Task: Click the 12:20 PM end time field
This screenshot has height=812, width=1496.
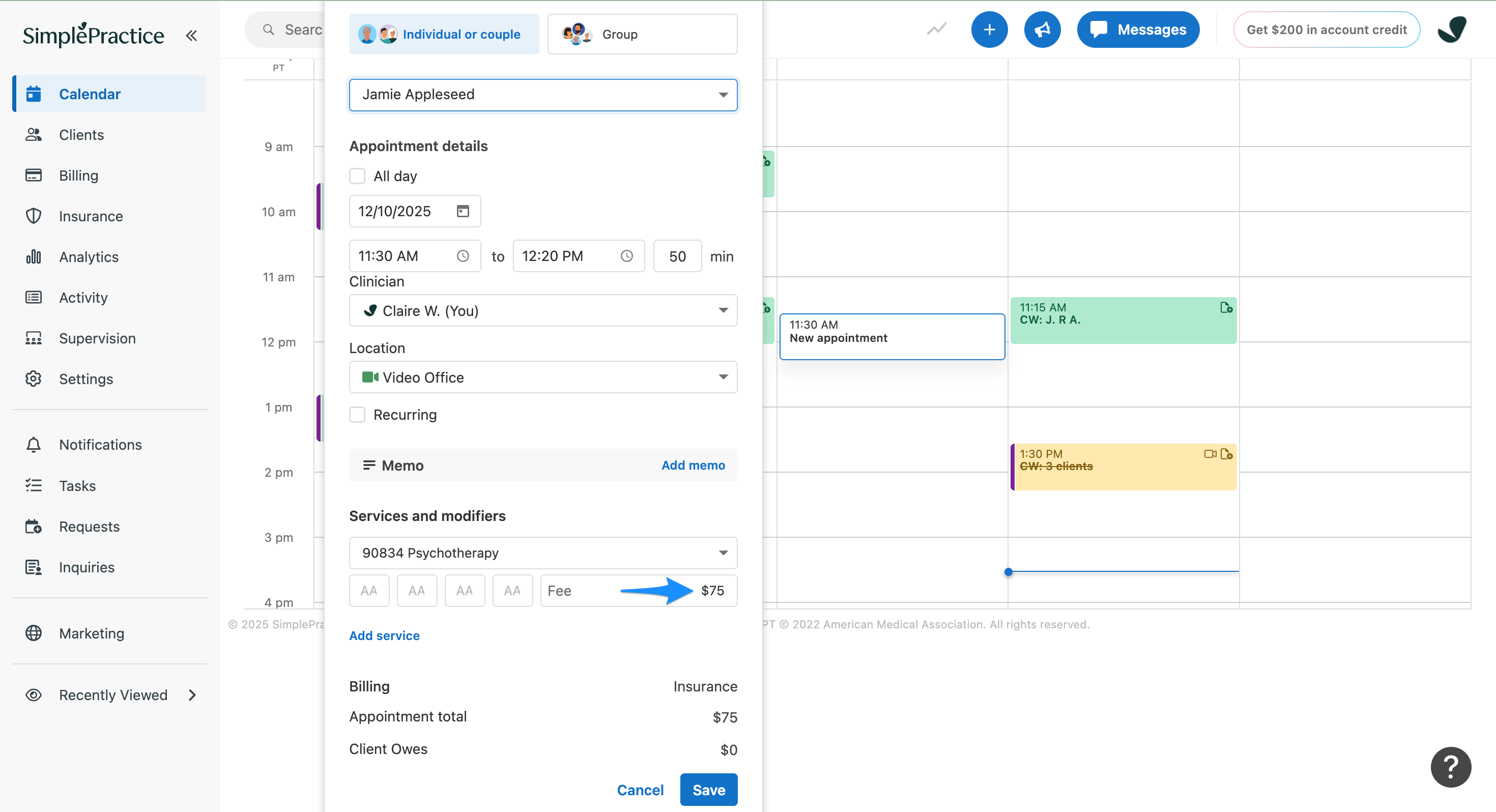Action: point(579,256)
